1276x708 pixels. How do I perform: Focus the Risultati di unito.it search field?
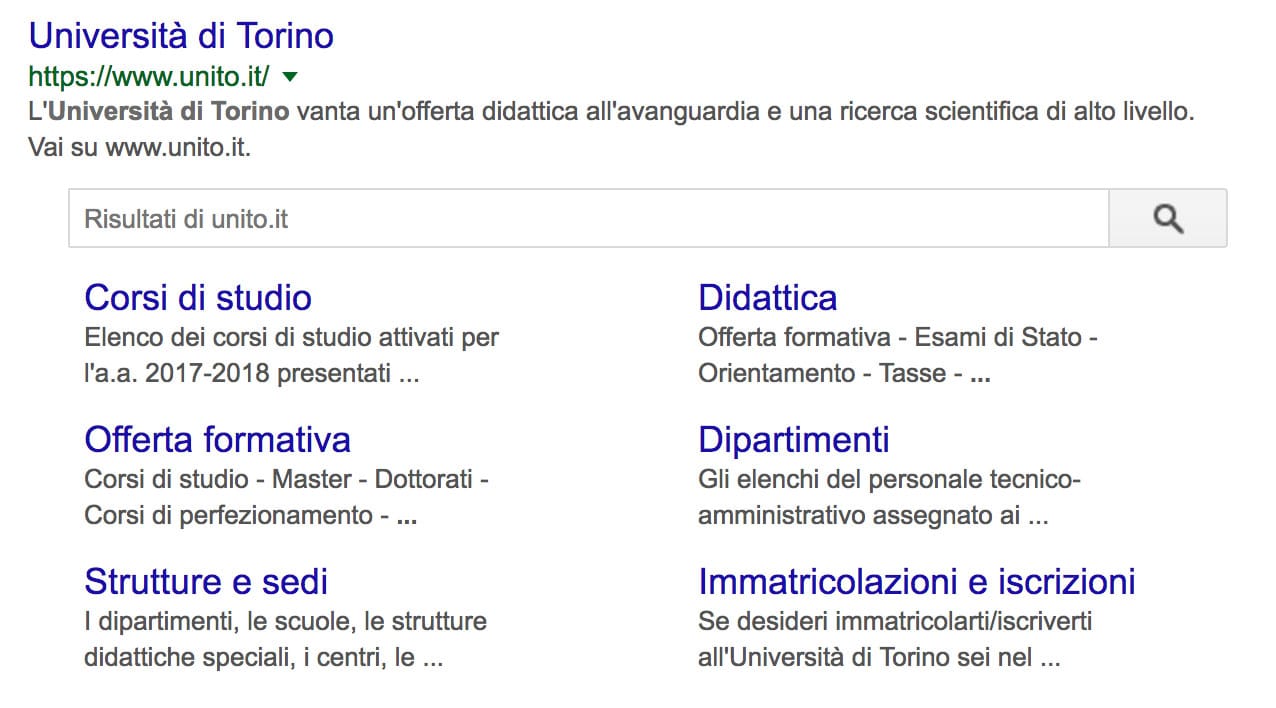(588, 218)
